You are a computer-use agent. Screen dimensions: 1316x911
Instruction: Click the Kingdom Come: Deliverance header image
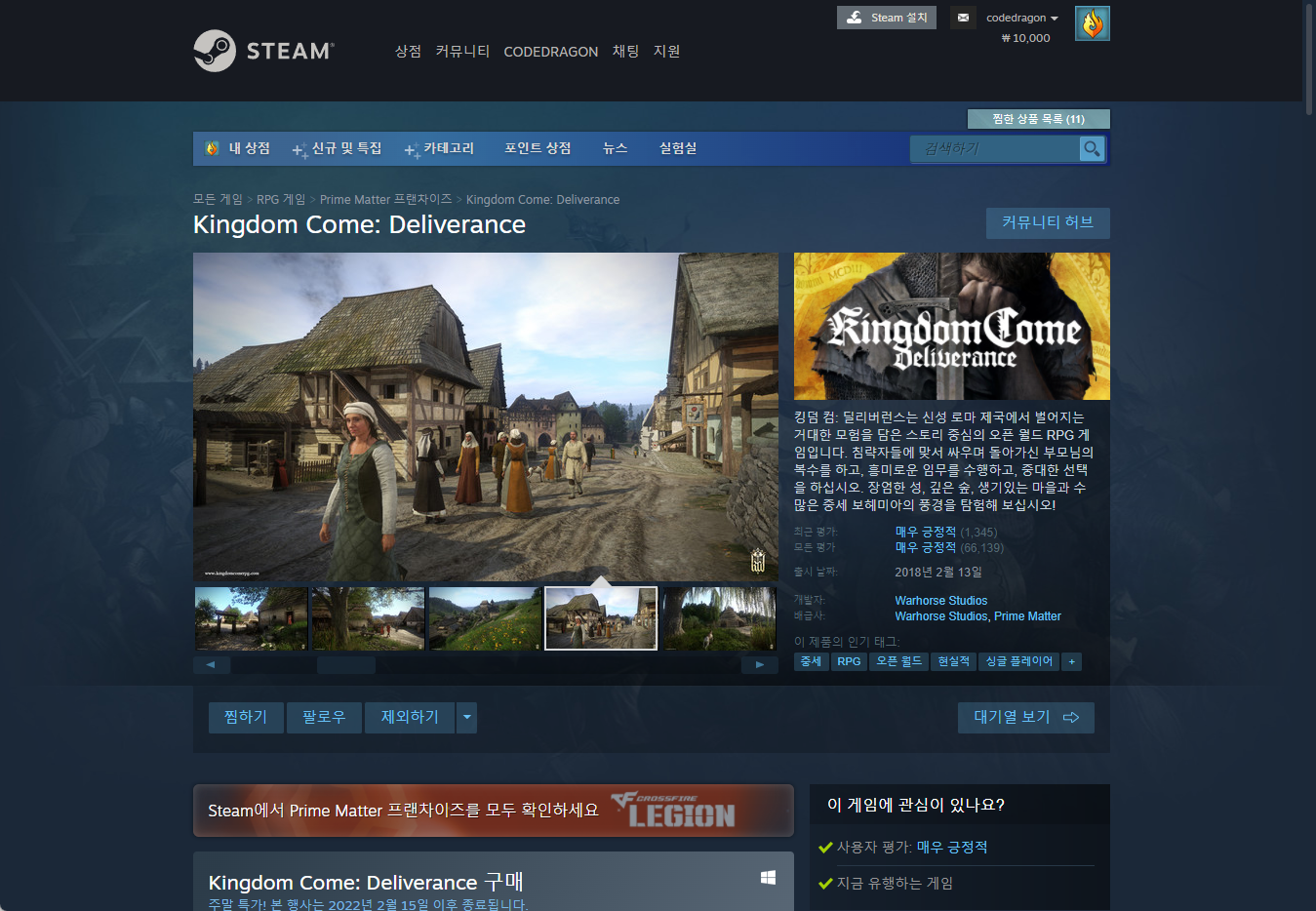point(951,326)
